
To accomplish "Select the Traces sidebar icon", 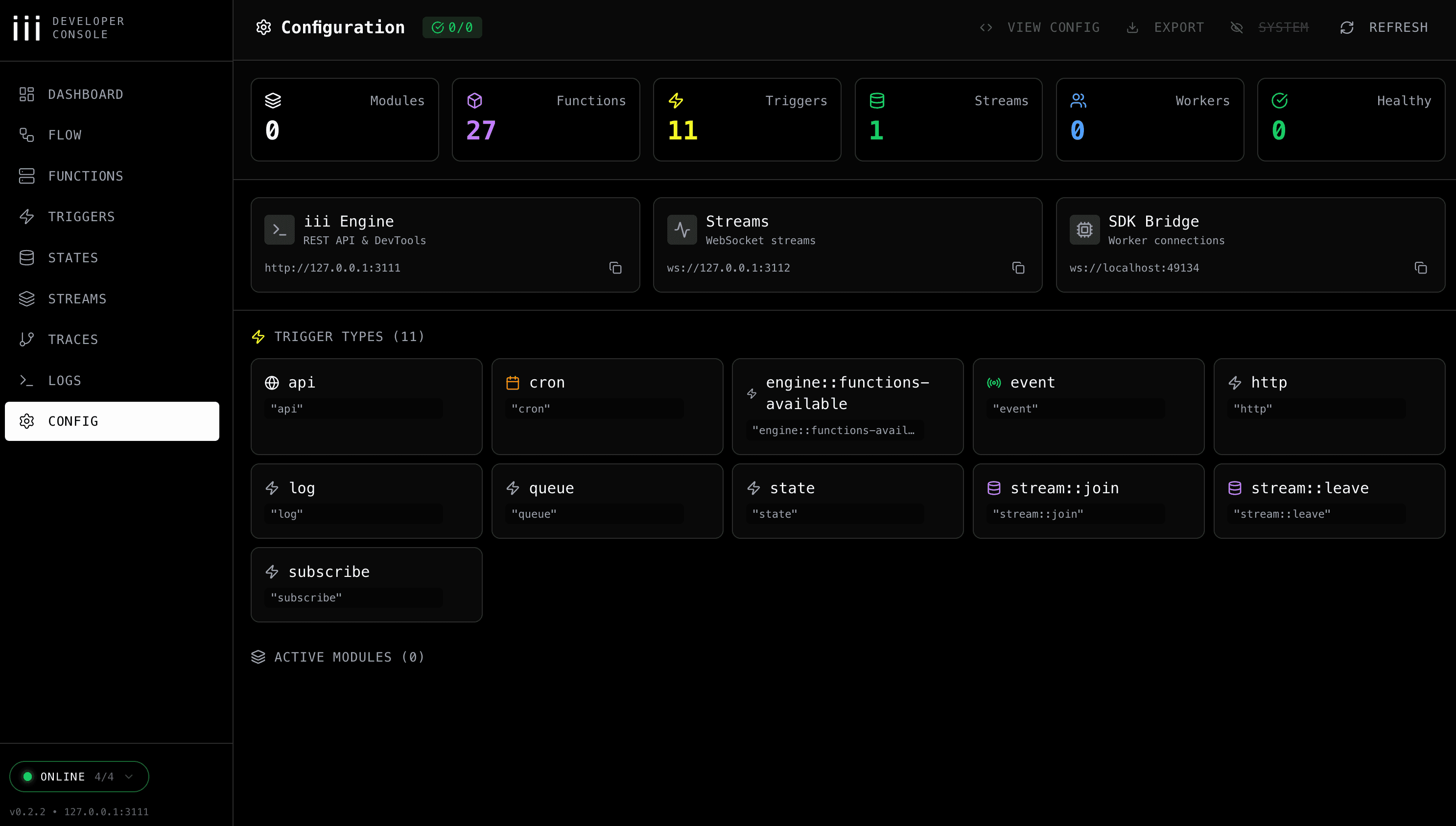I will tap(26, 339).
